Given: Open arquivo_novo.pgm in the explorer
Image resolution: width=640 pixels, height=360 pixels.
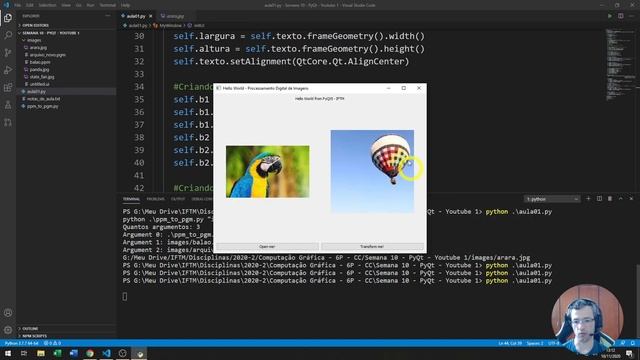Looking at the screenshot, I should pyautogui.click(x=47, y=55).
